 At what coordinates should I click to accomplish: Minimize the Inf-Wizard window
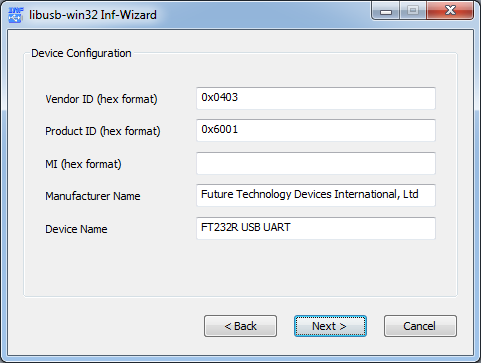point(386,11)
